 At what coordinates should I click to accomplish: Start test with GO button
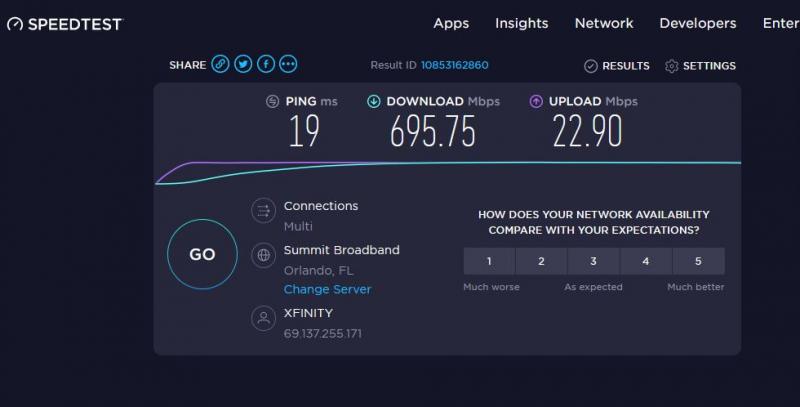coord(203,254)
